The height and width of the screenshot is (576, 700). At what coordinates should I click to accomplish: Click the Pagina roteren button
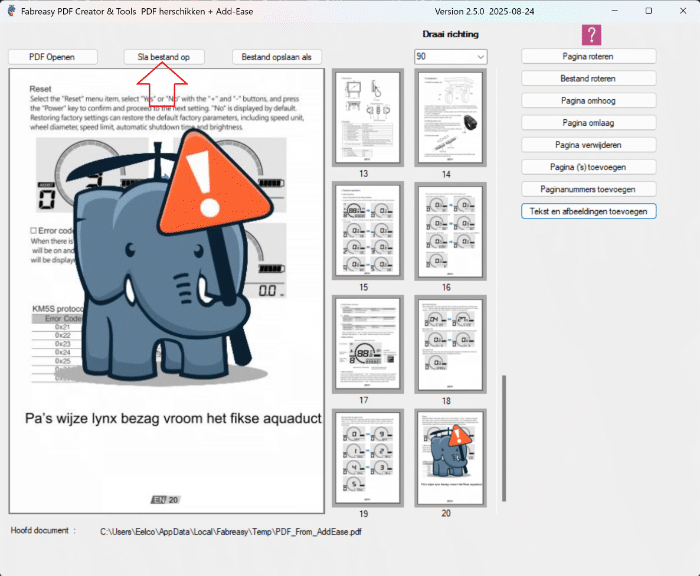[588, 56]
